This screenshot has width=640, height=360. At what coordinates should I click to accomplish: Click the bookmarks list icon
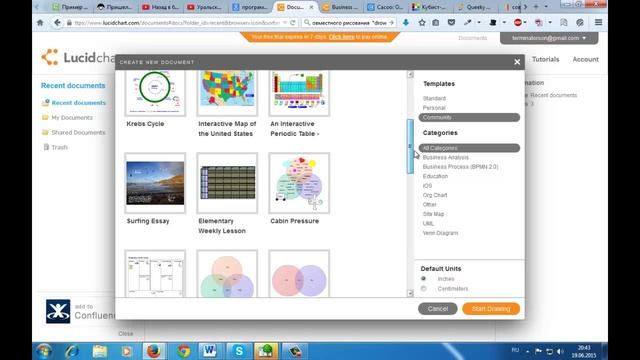click(436, 23)
